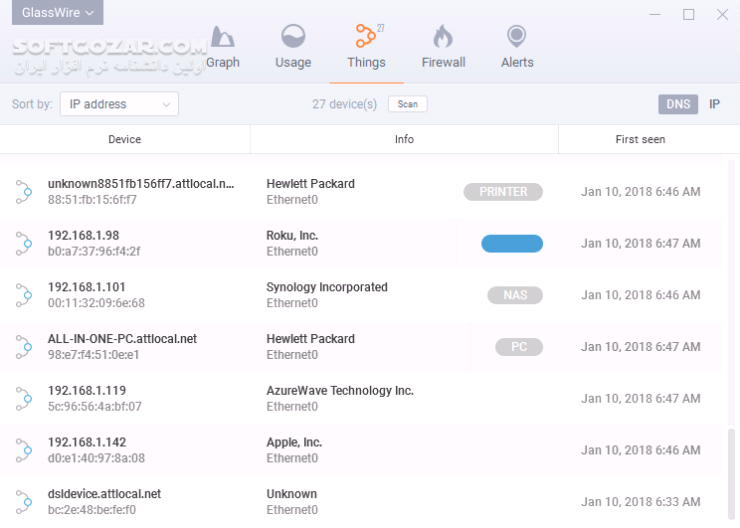Click the NAS label on Synology device

pos(515,295)
